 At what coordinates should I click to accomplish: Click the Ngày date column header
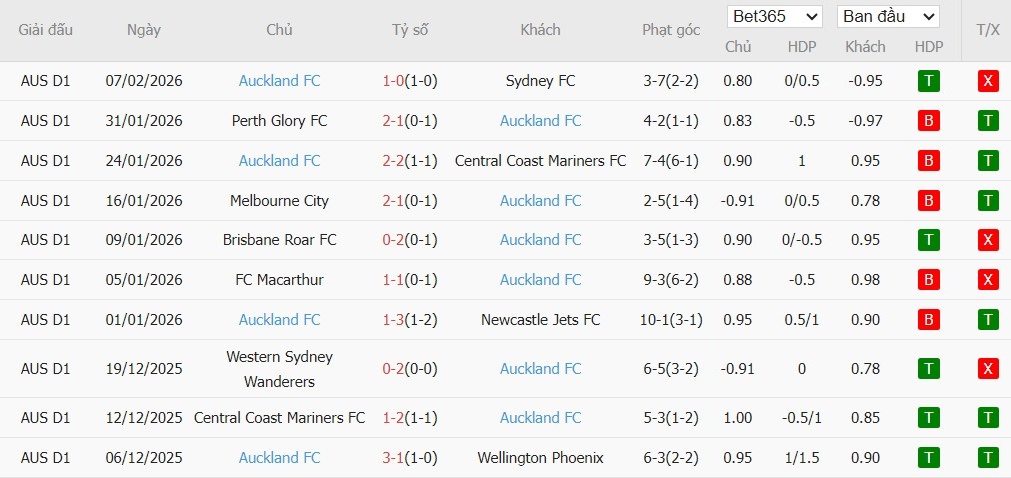click(144, 30)
